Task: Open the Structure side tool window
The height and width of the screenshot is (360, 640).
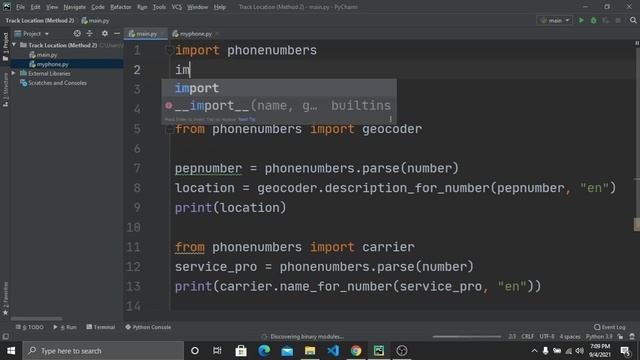Action: click(x=5, y=90)
